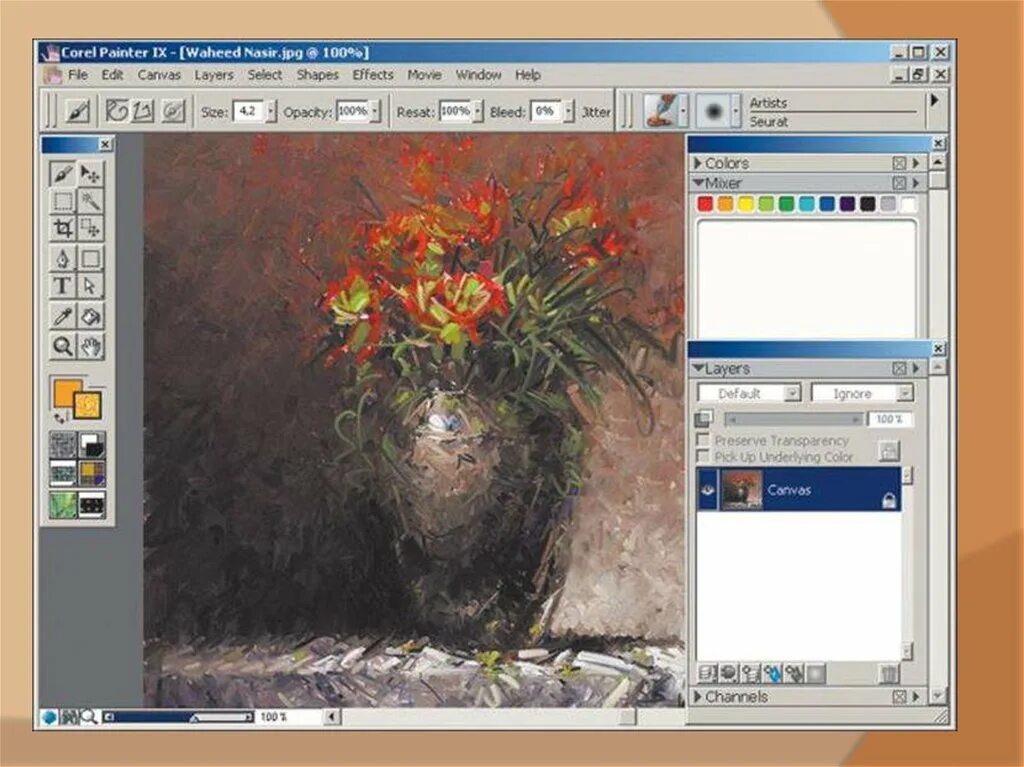Choose the Selection Adjuster tool
The width and height of the screenshot is (1024, 767).
click(x=91, y=228)
